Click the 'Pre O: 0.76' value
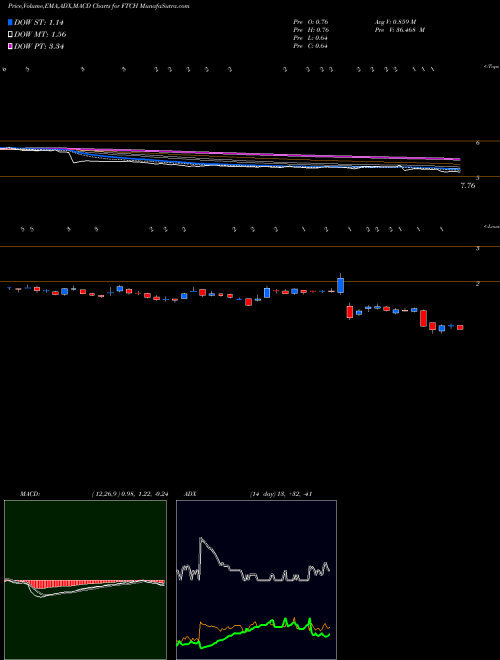The width and height of the screenshot is (500, 660). point(311,22)
